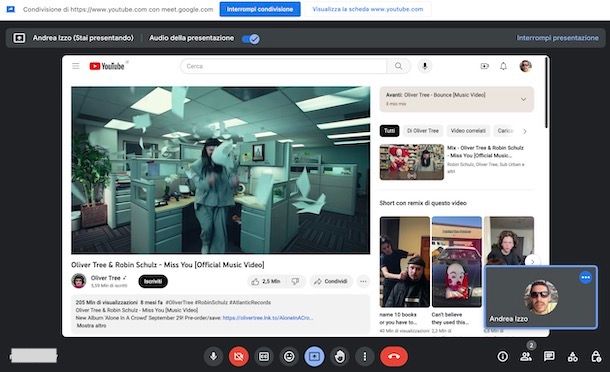The height and width of the screenshot is (372, 610).
Task: Click Oliver Tree channel avatar
Action: 79,281
